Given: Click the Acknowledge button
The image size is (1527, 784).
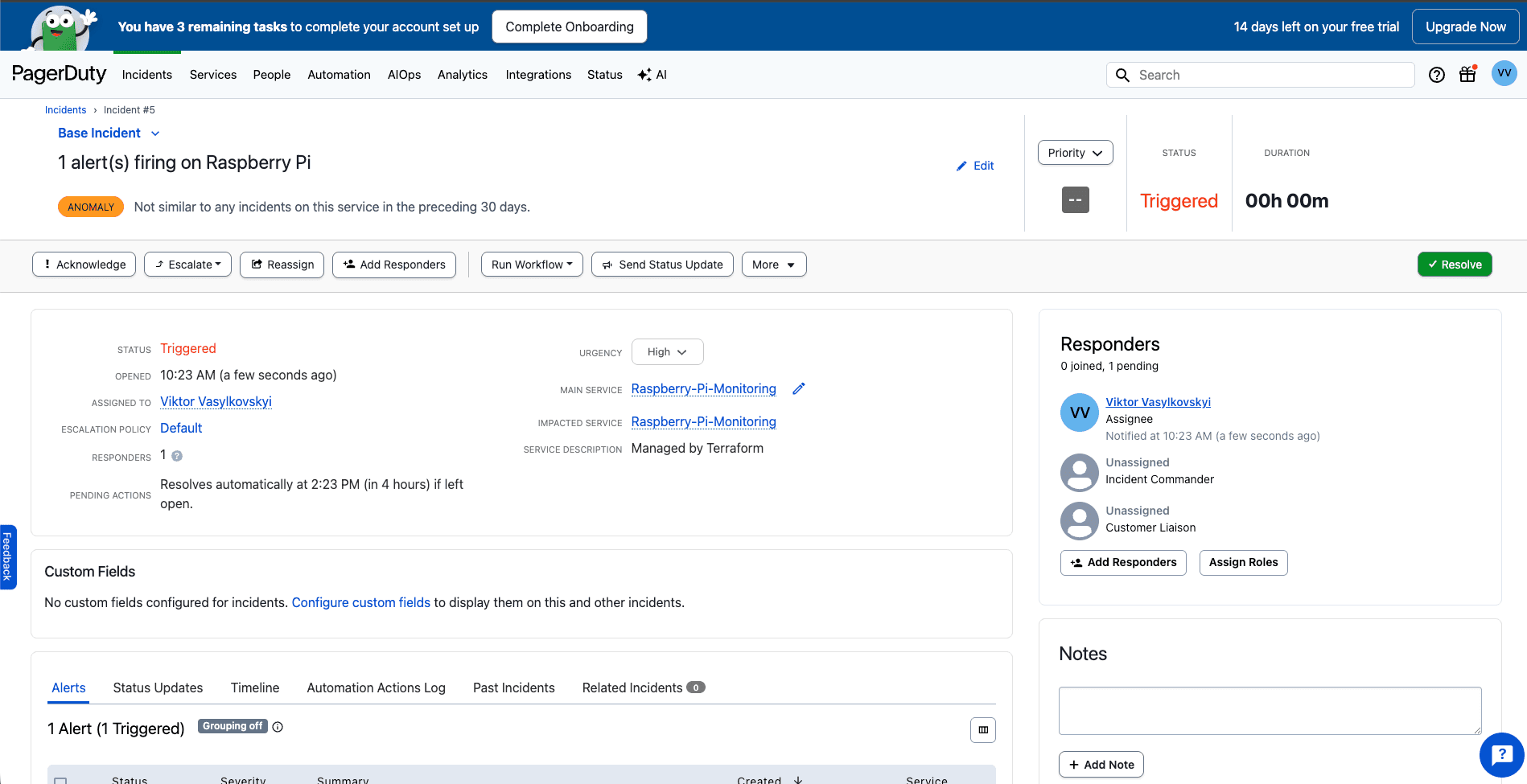Looking at the screenshot, I should tap(84, 265).
